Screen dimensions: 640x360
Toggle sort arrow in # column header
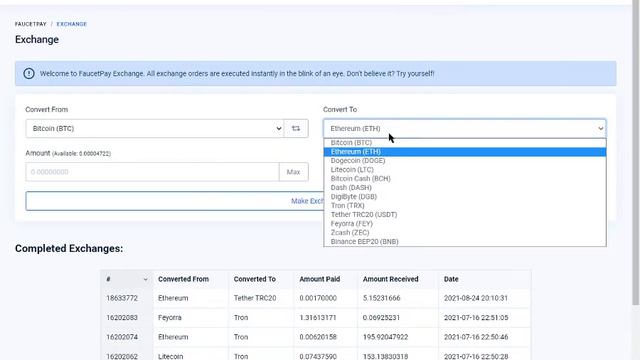[x=145, y=280]
